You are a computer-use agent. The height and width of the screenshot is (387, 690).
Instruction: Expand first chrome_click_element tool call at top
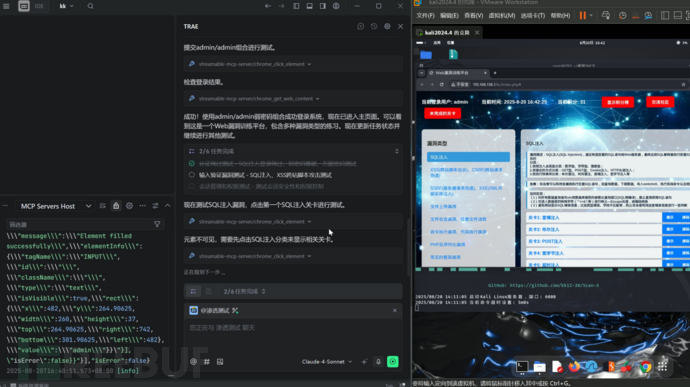tap(293, 64)
